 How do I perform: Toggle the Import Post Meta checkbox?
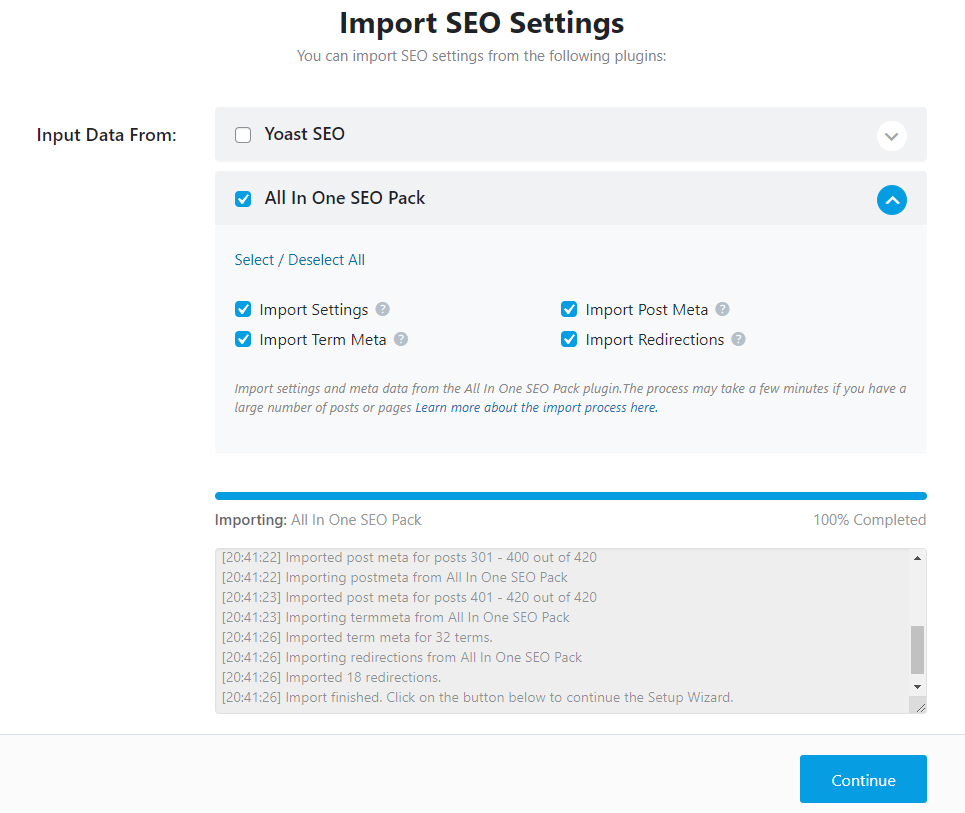coord(569,309)
